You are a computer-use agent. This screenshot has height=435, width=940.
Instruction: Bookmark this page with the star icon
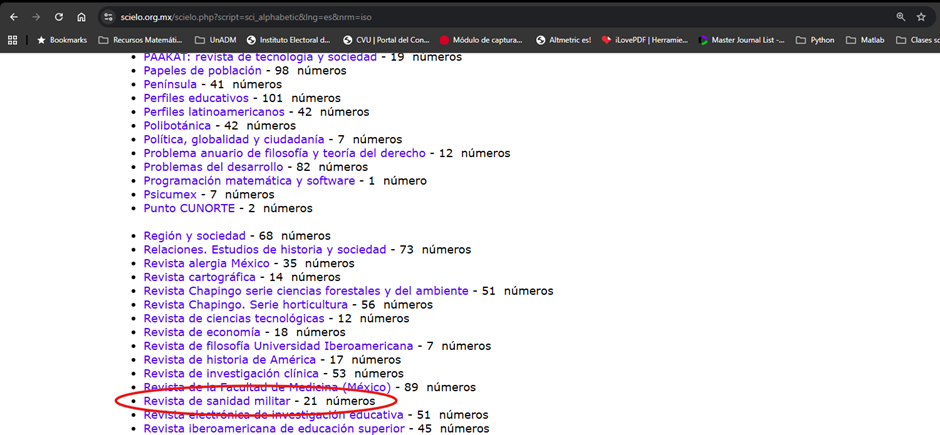pyautogui.click(x=921, y=17)
